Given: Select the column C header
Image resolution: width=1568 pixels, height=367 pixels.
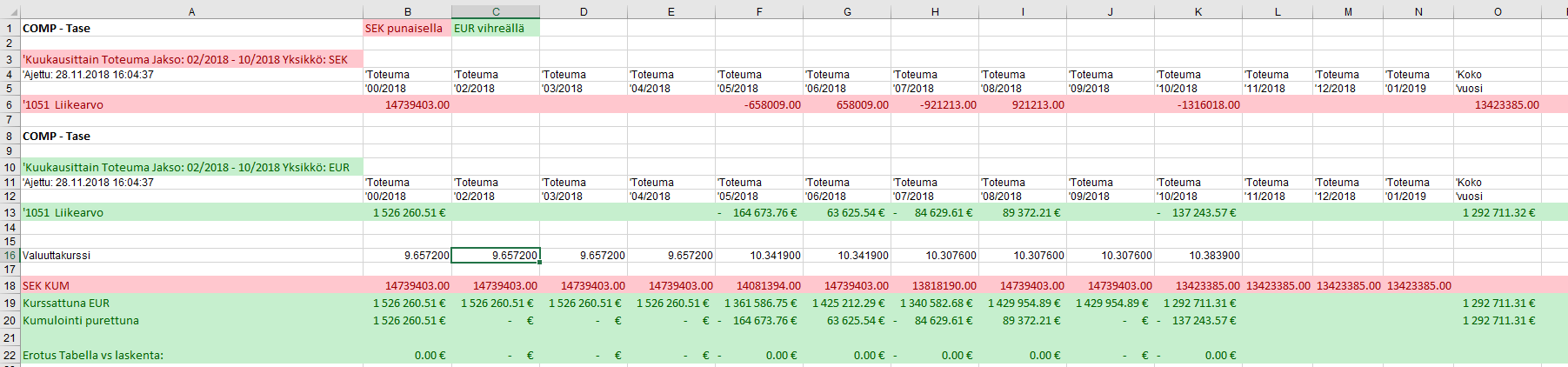Looking at the screenshot, I should pos(496,11).
